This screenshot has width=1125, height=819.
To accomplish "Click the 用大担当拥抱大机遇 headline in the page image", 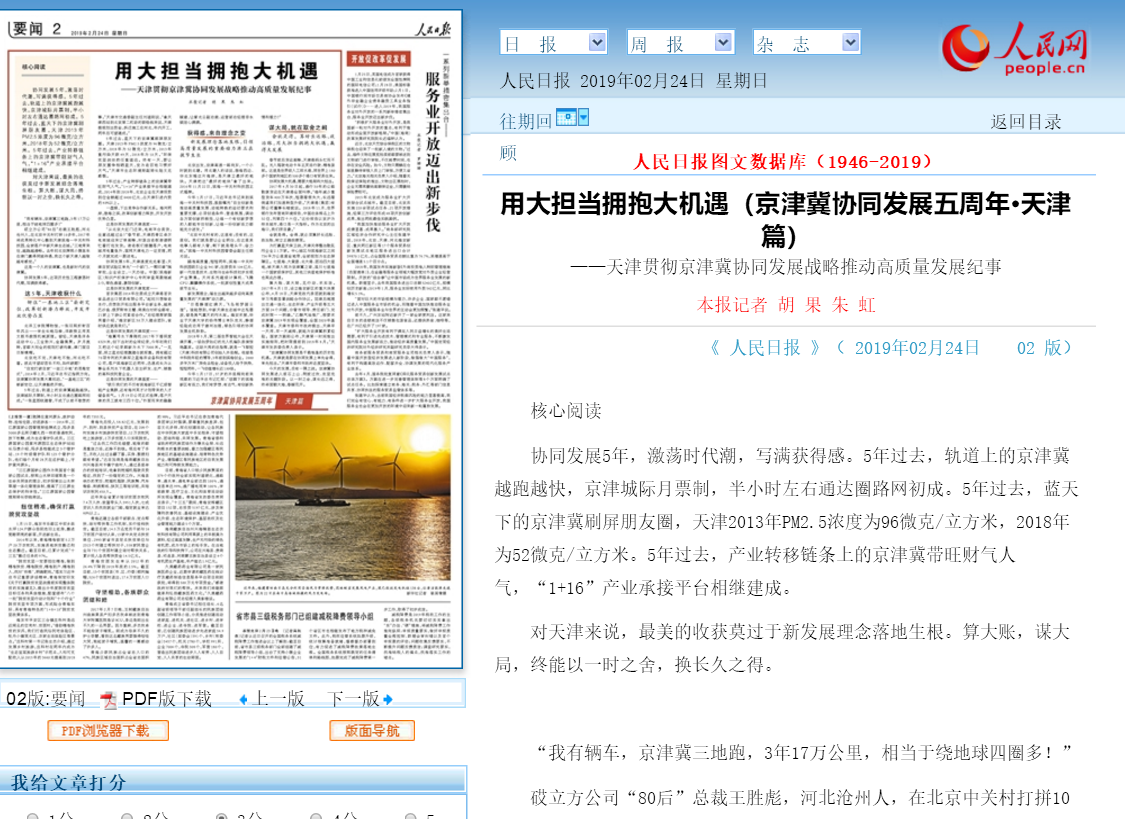I will pos(217,71).
